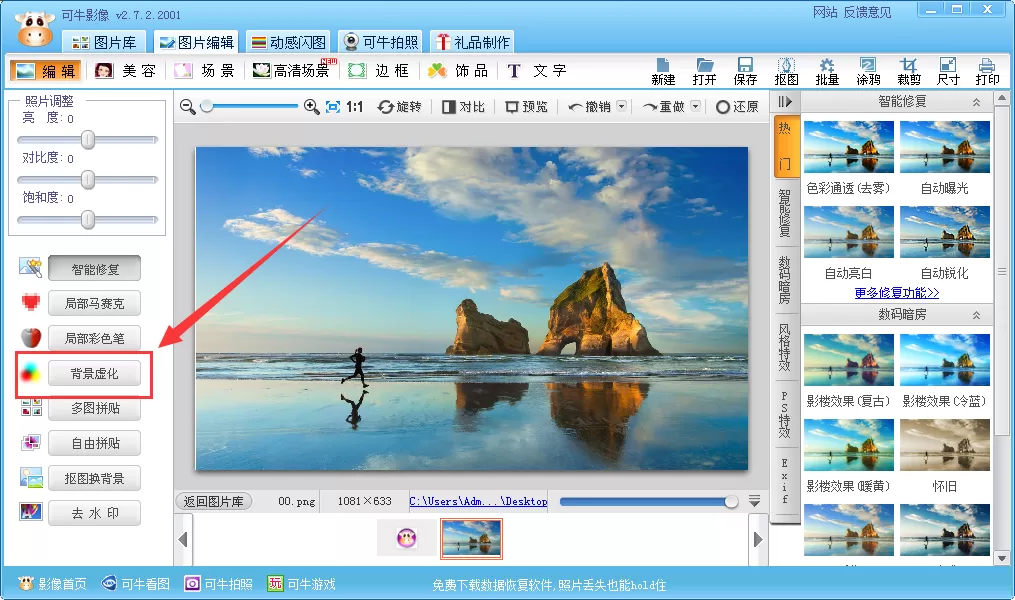Image resolution: width=1015 pixels, height=600 pixels.
Task: Select the 裁剪 crop tool
Action: tap(909, 71)
